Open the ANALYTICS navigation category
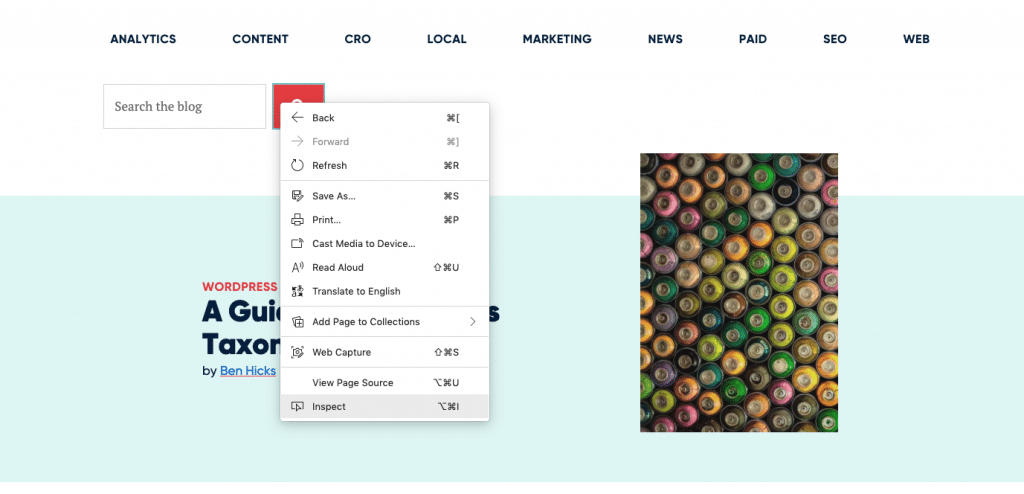 coord(143,39)
